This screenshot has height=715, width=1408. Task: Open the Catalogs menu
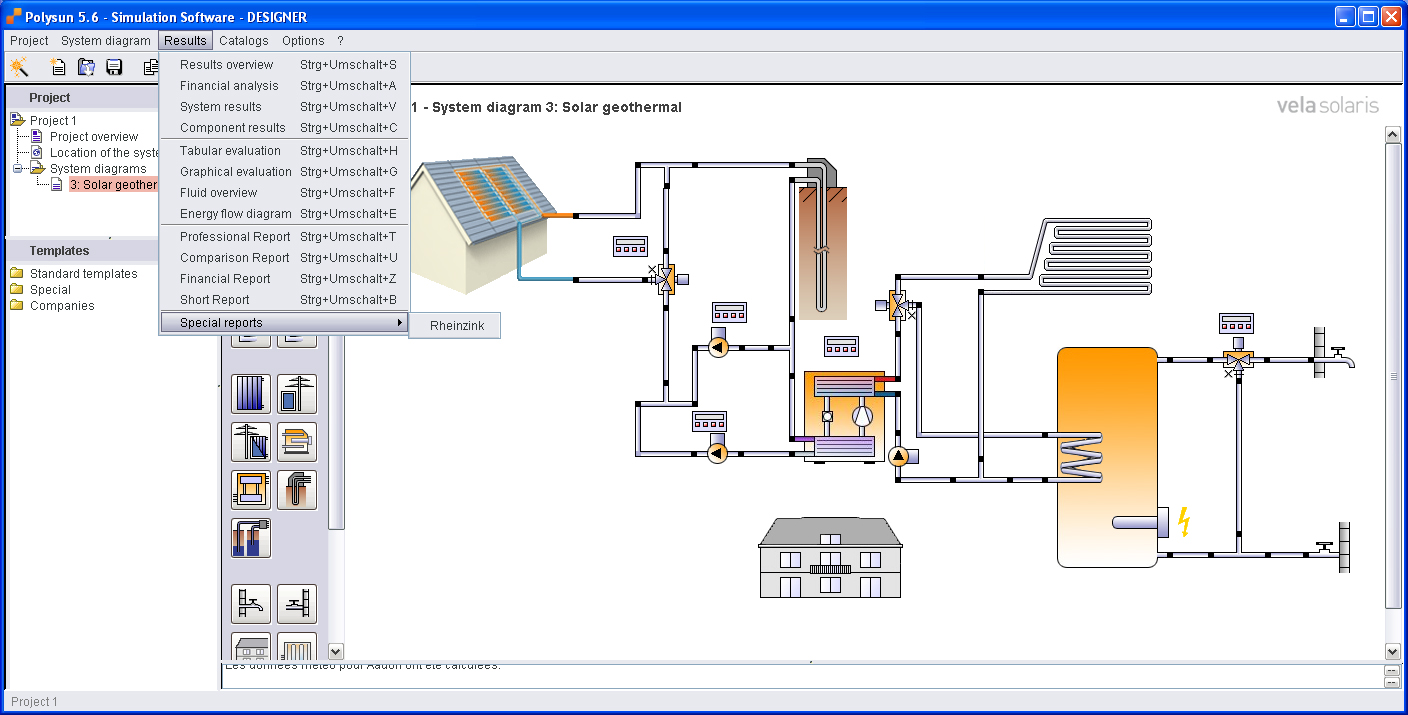243,40
